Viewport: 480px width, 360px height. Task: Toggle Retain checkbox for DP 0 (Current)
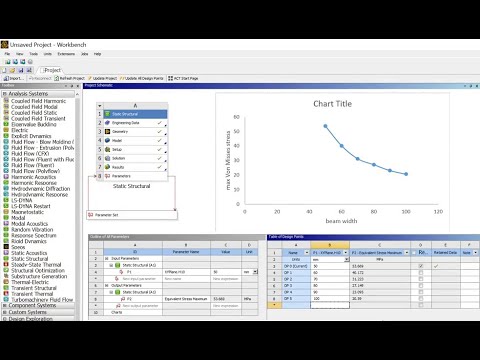421,266
